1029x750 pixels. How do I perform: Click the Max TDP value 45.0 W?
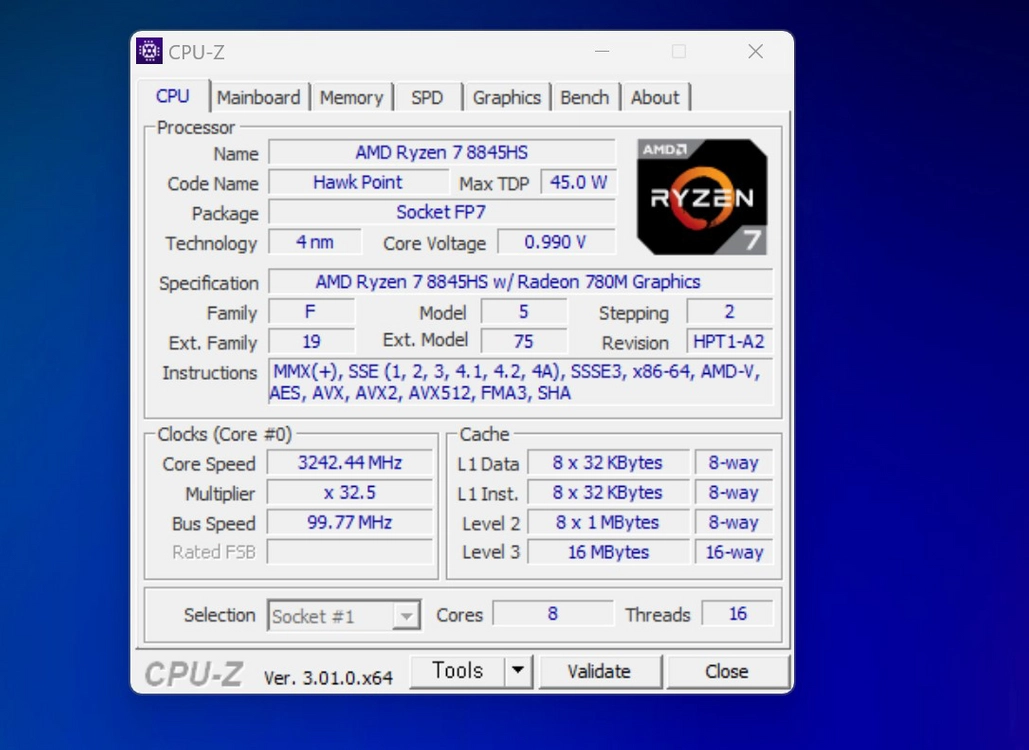click(x=578, y=182)
